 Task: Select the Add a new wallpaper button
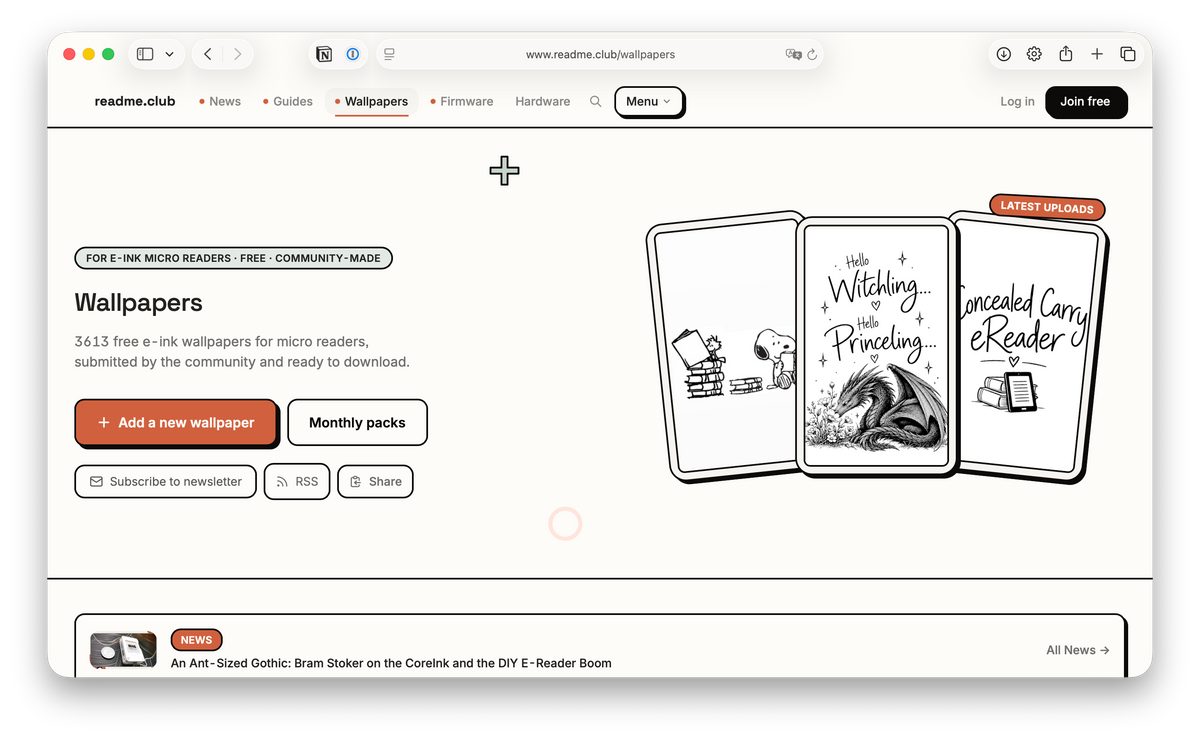[176, 422]
